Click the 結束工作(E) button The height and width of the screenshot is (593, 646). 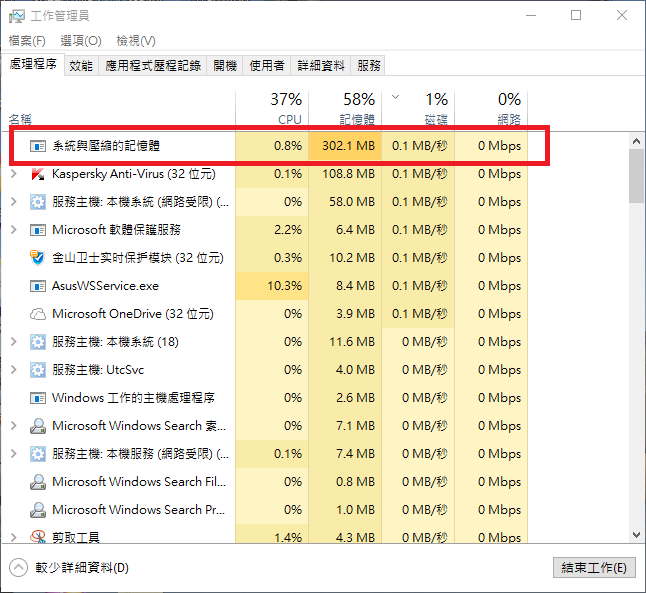click(x=594, y=568)
